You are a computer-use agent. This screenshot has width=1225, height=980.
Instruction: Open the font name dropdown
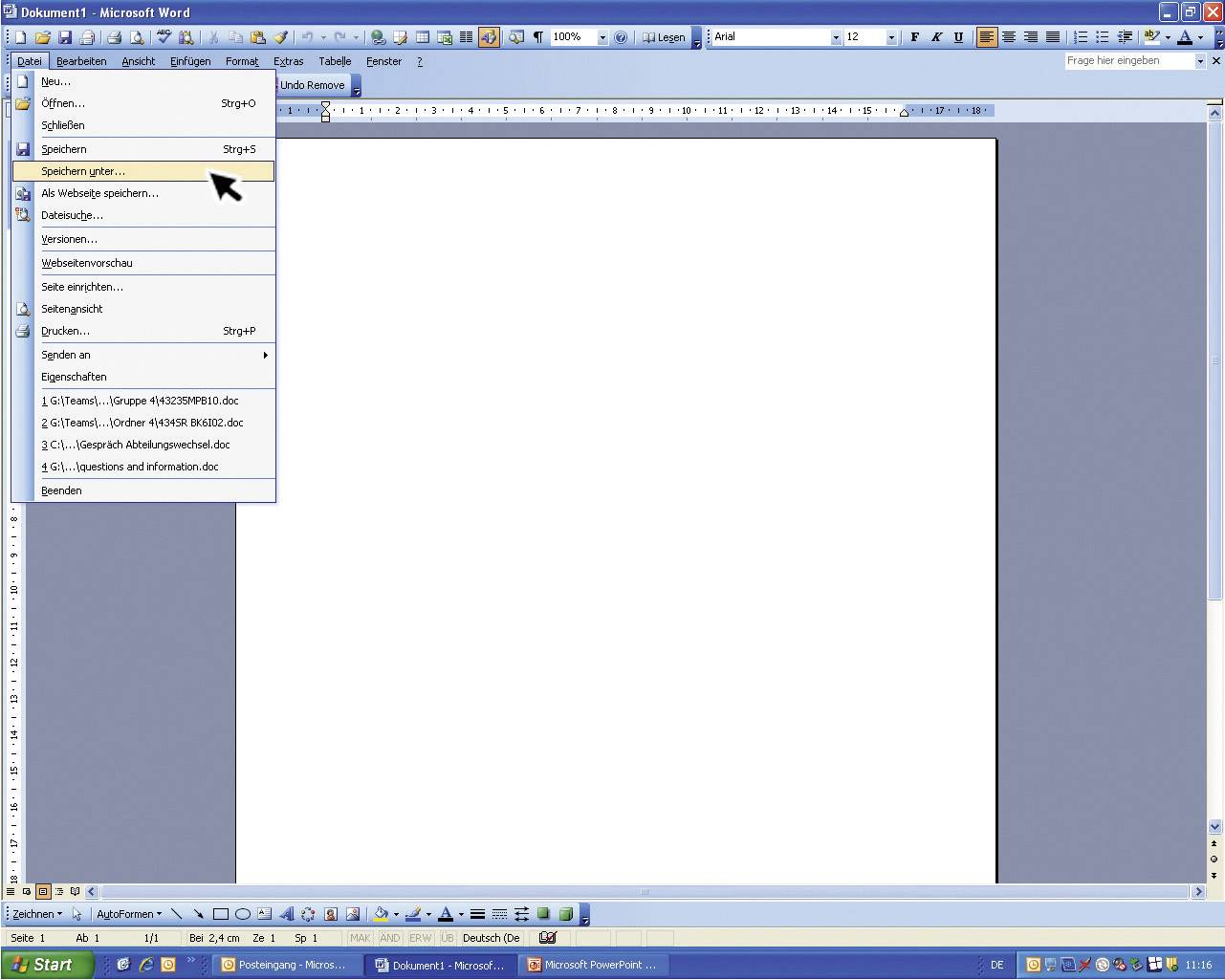tap(836, 37)
